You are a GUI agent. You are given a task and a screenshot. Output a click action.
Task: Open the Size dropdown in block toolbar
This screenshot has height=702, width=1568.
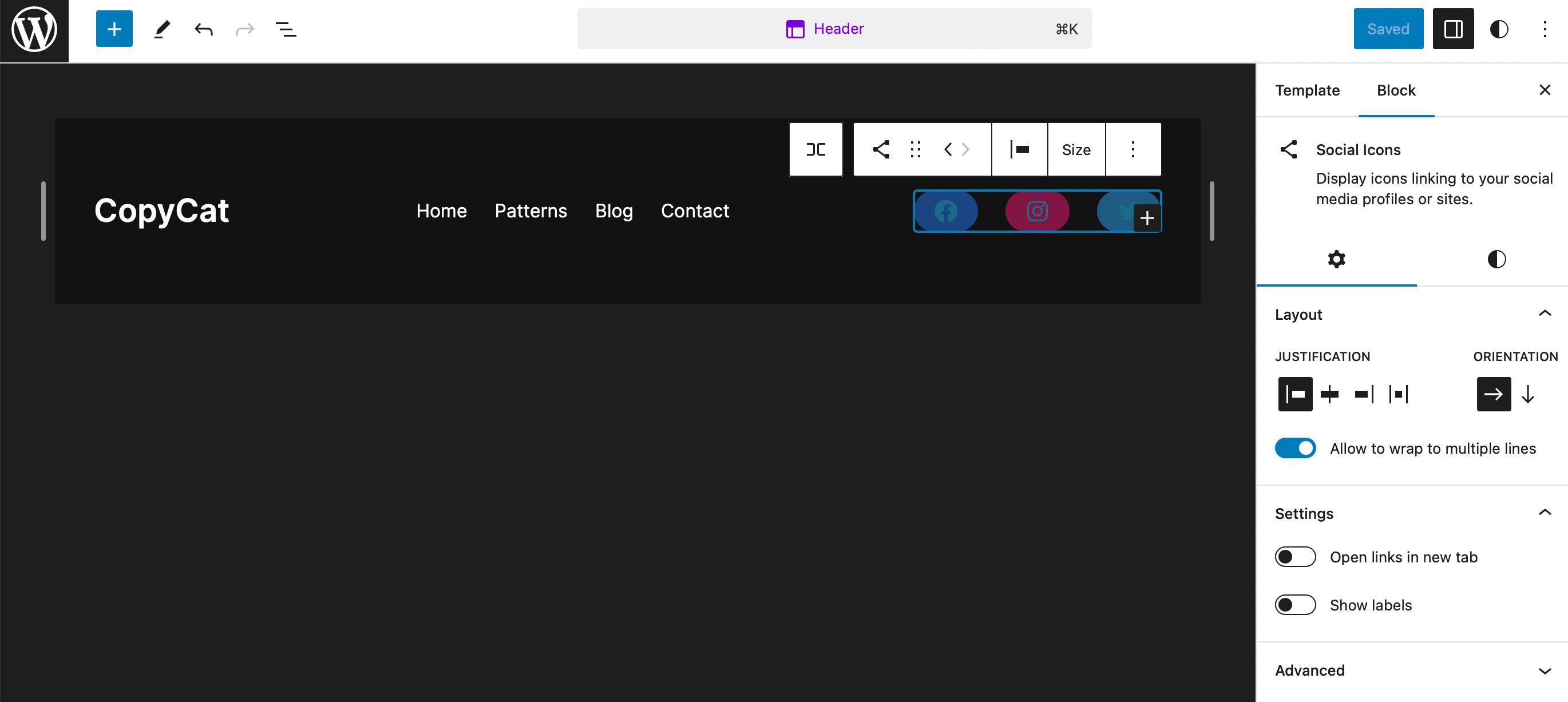pyautogui.click(x=1075, y=149)
